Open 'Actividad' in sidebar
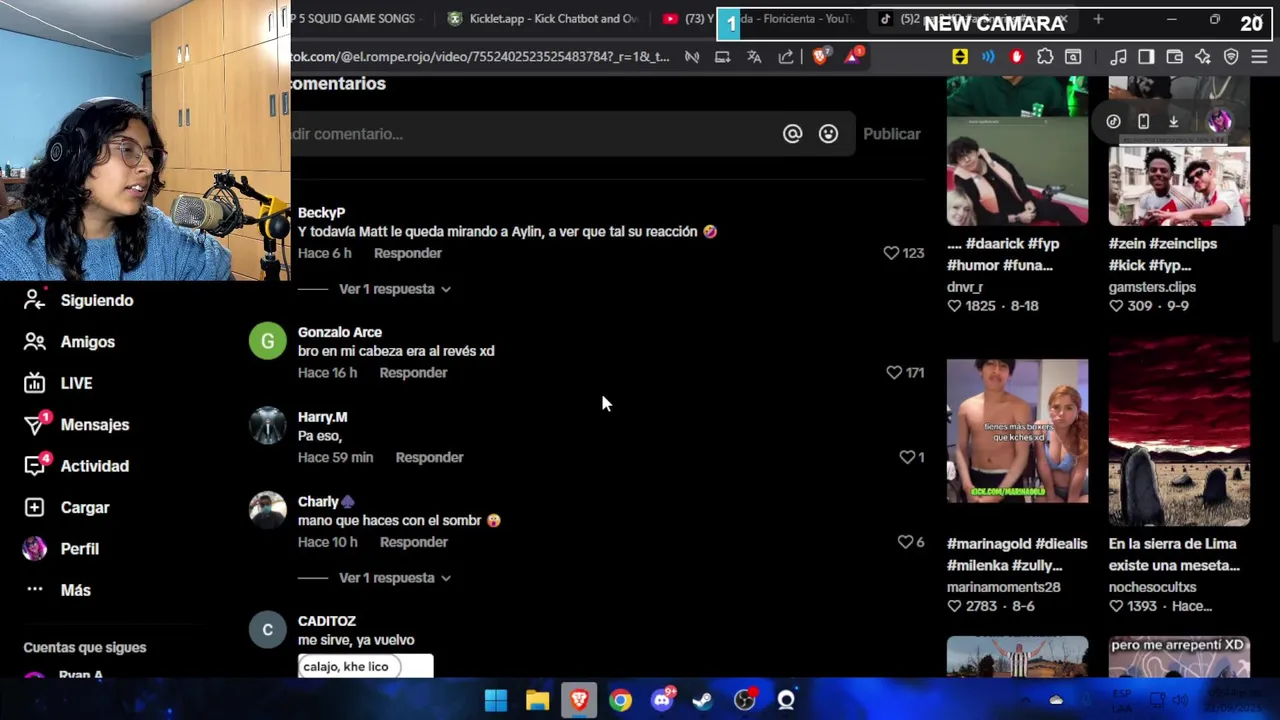This screenshot has height=720, width=1280. point(76,466)
